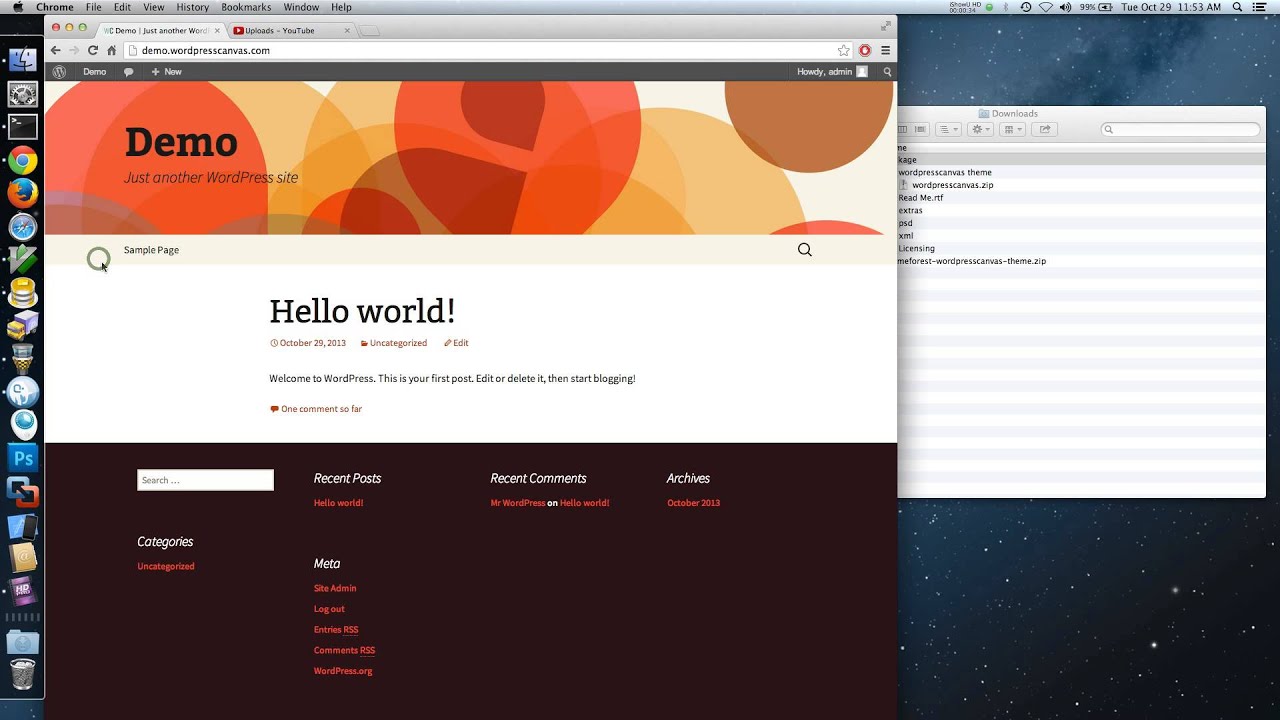This screenshot has width=1280, height=720.
Task: Launch Firefox from the Dock
Action: (x=22, y=193)
